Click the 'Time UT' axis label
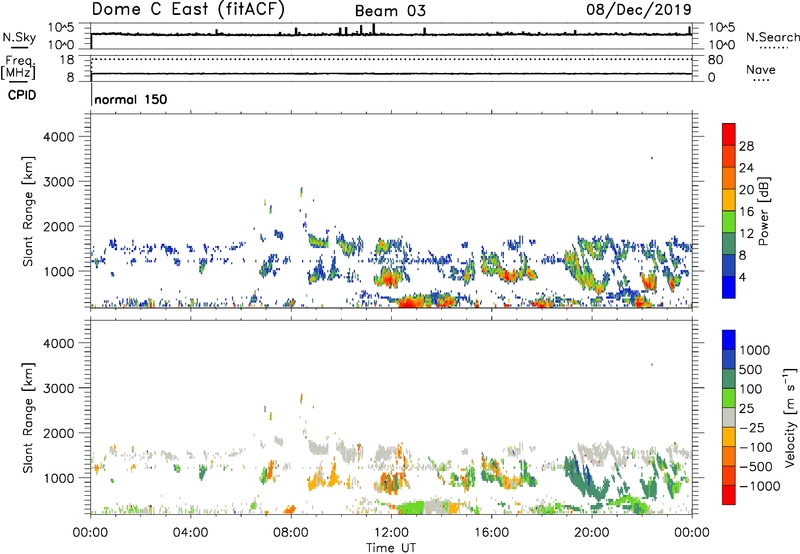 pyautogui.click(x=391, y=548)
